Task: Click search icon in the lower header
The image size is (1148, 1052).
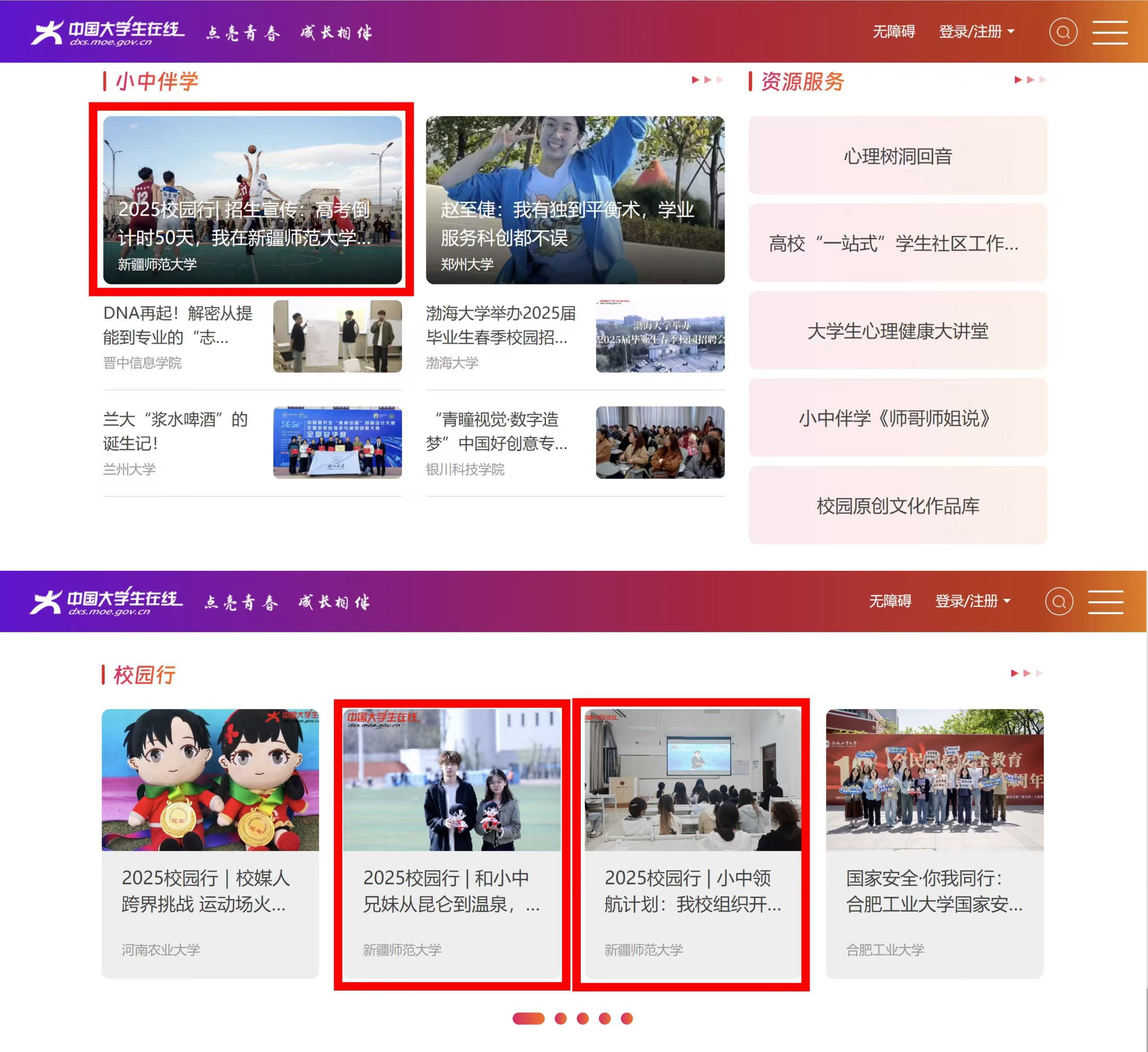Action: click(x=1059, y=602)
